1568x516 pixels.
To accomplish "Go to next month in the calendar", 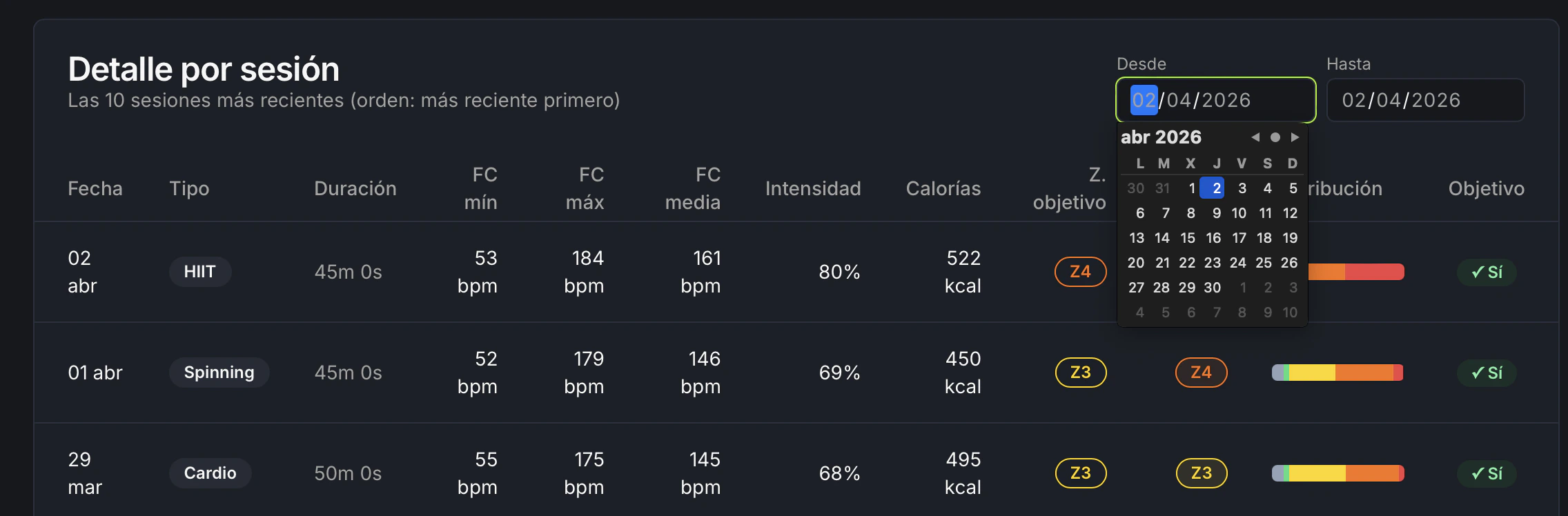I will [1295, 137].
